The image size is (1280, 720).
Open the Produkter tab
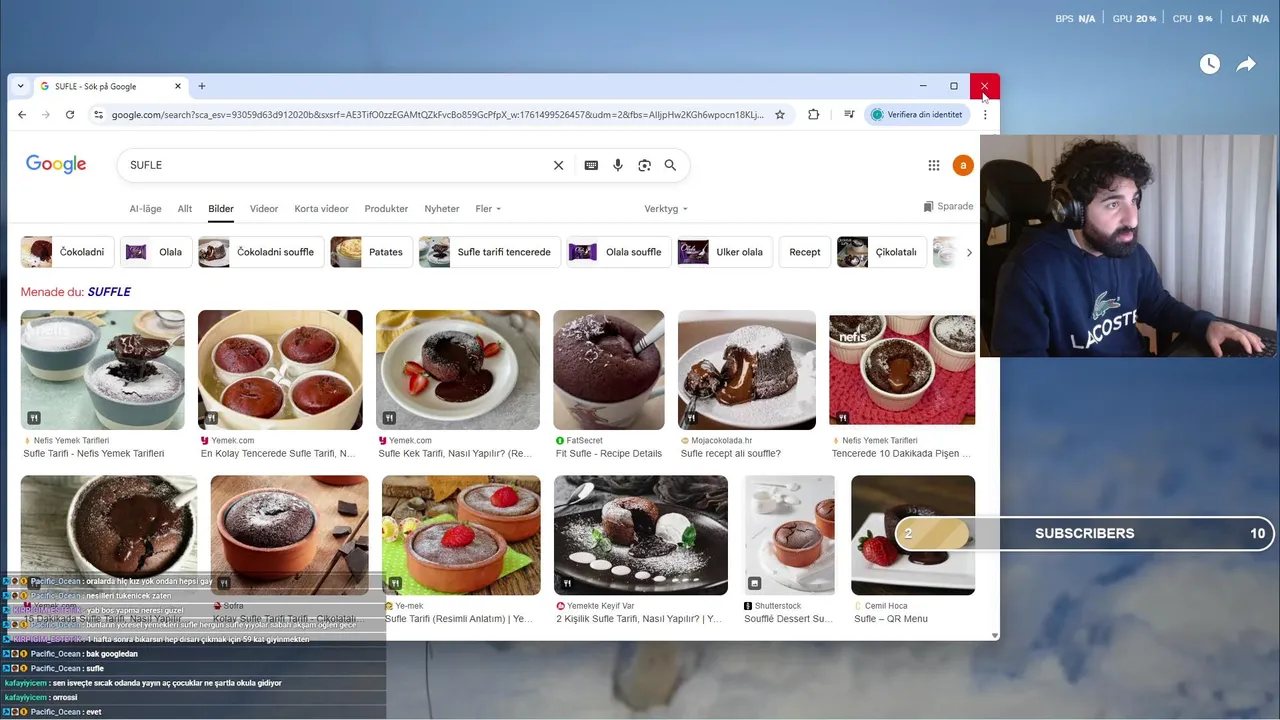[386, 209]
